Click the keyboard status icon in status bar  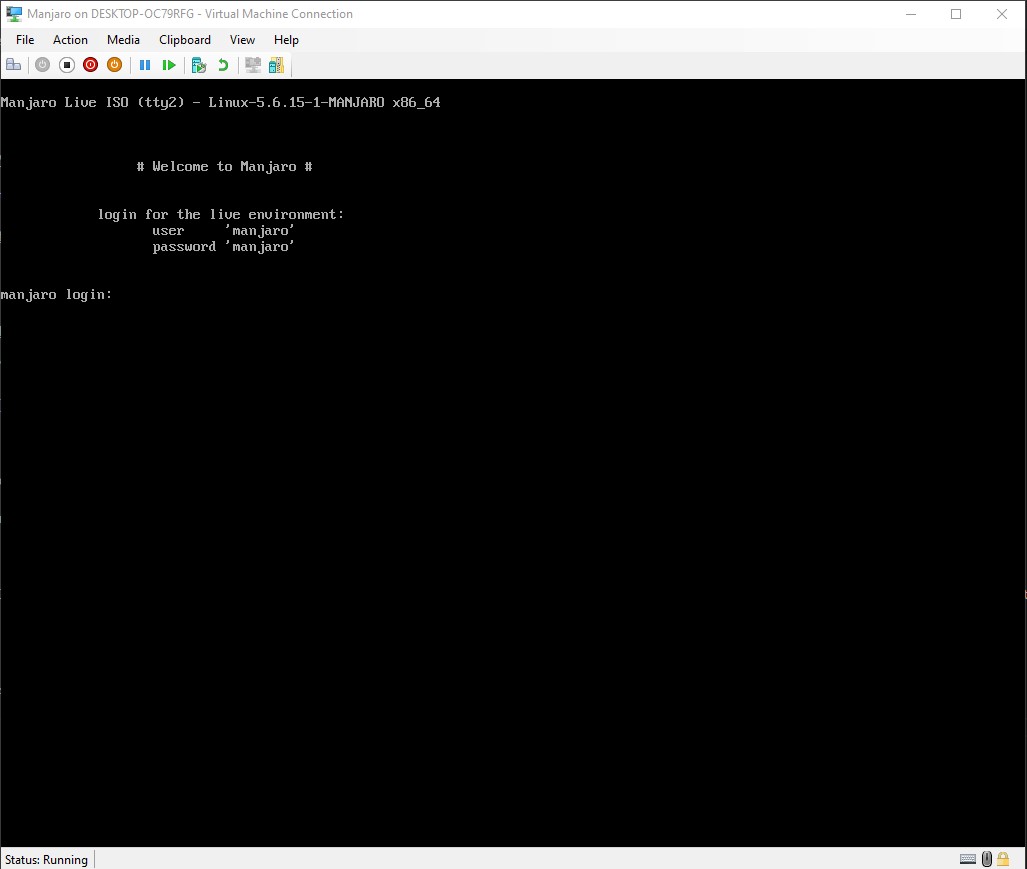click(x=968, y=859)
